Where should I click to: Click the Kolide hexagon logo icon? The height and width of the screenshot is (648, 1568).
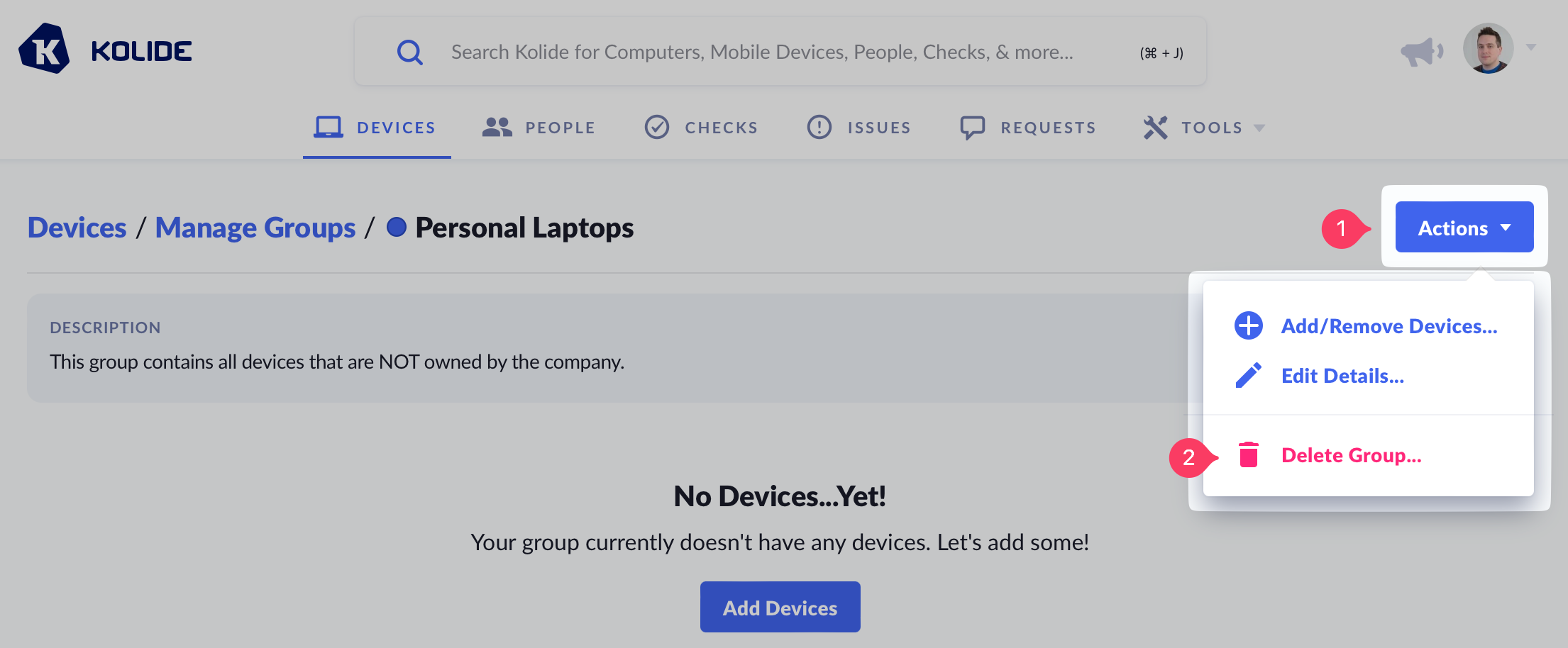(44, 50)
